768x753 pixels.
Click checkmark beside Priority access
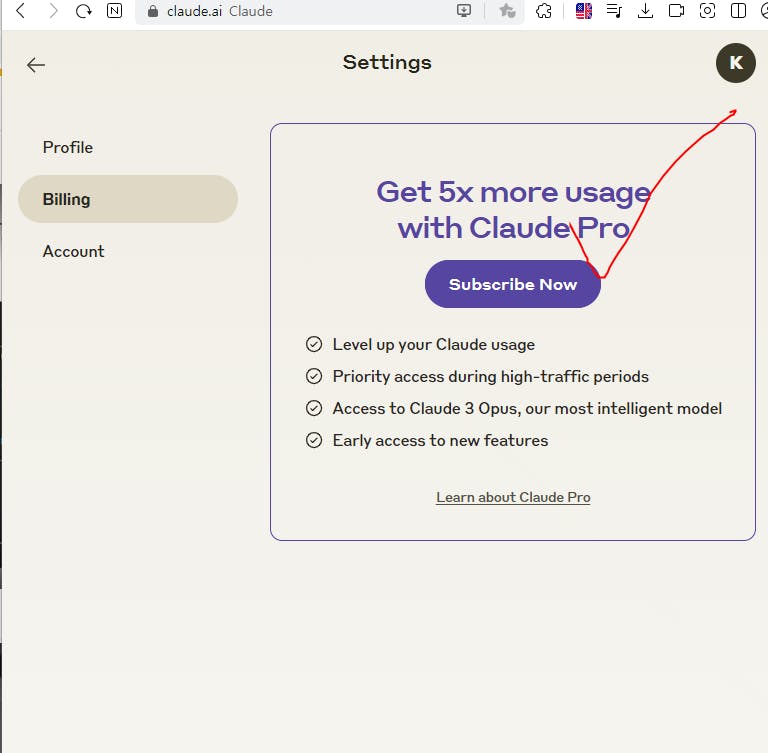[314, 376]
